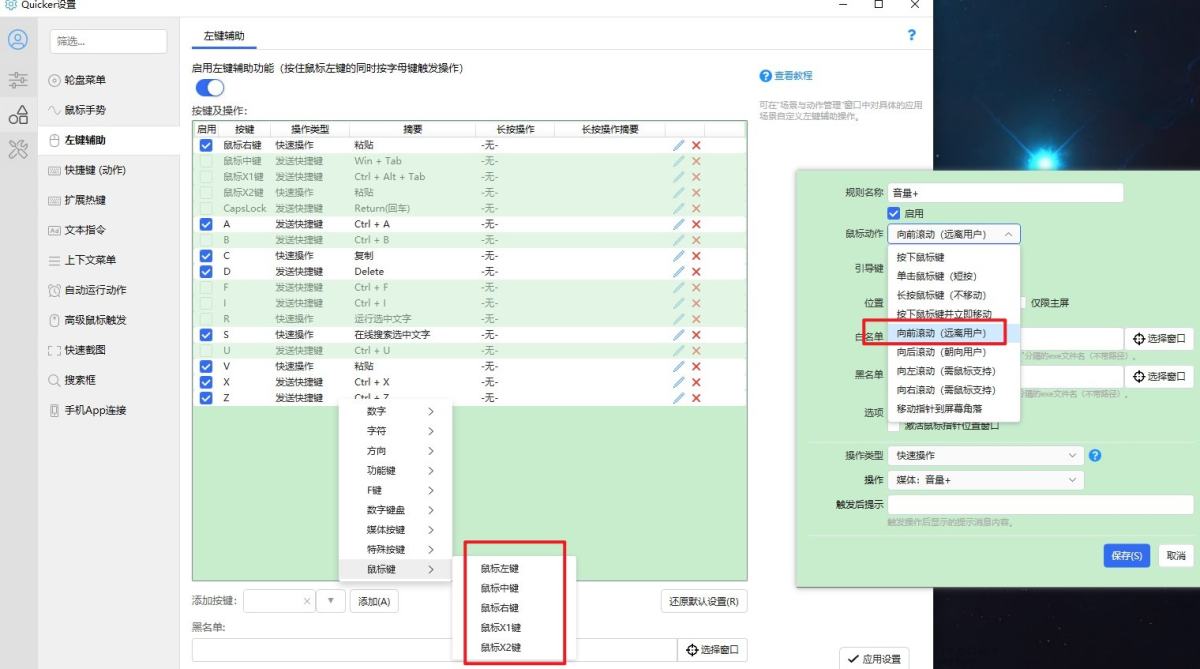Open the sliders settings icon in the sidebar

point(18,80)
